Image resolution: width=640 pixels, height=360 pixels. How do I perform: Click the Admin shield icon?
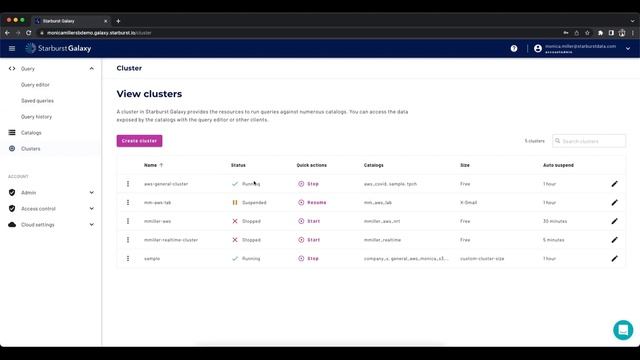pos(12,193)
